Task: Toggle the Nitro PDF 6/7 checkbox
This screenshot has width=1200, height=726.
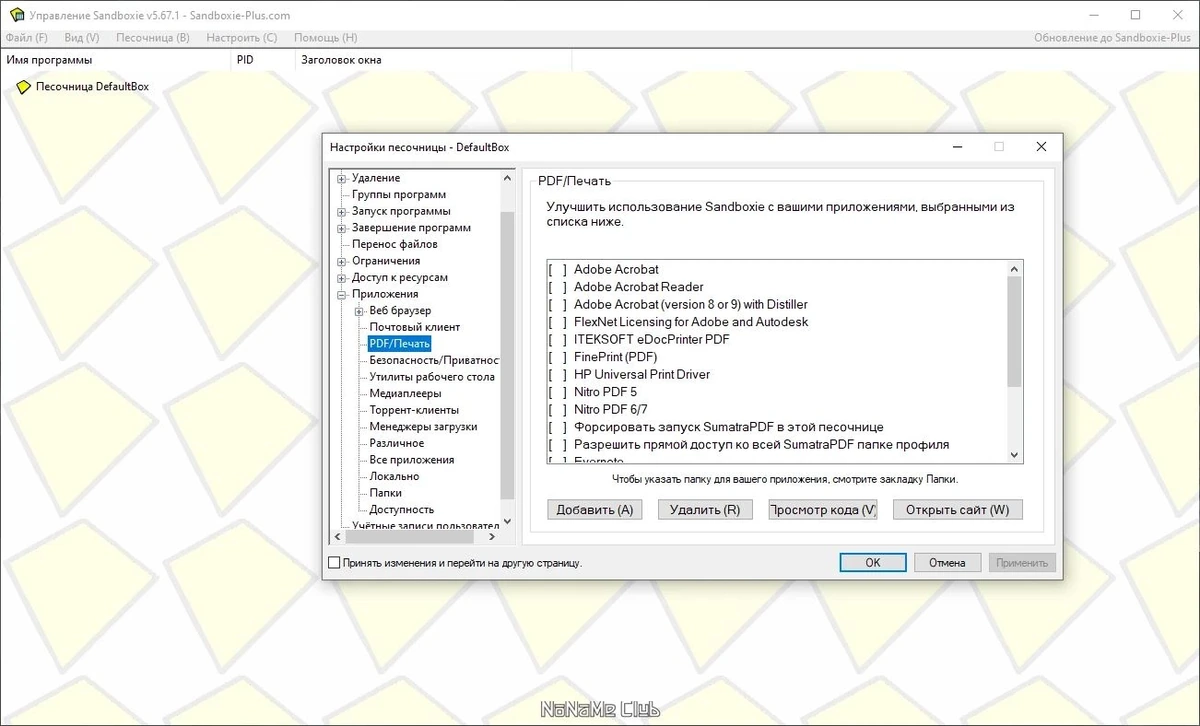Action: pyautogui.click(x=557, y=410)
